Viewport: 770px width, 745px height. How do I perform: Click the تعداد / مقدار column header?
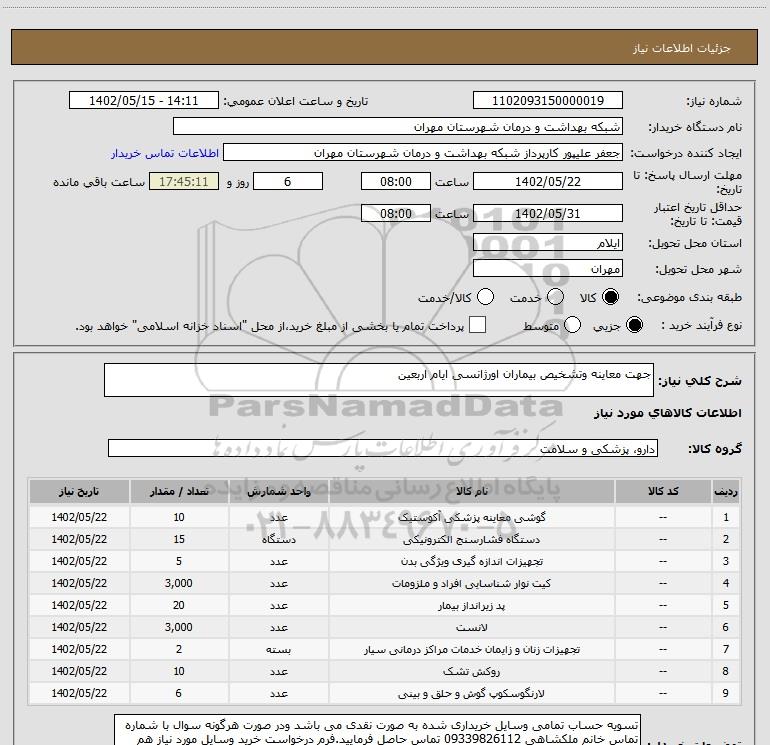[x=179, y=492]
